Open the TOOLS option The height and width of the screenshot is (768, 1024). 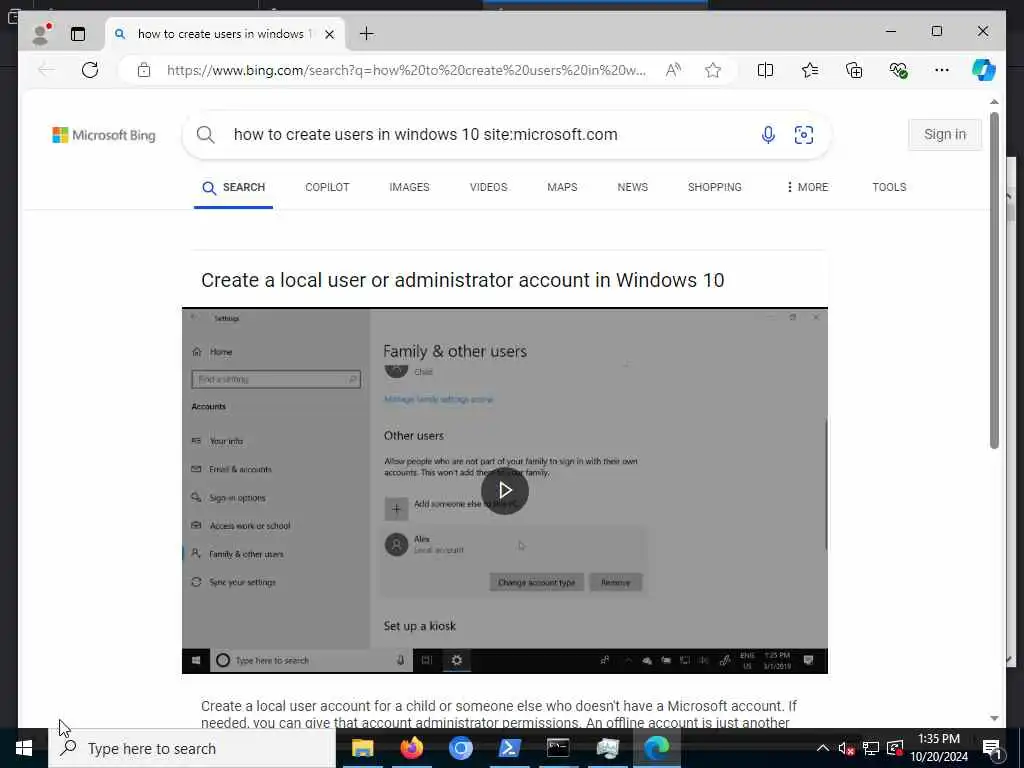(x=889, y=187)
